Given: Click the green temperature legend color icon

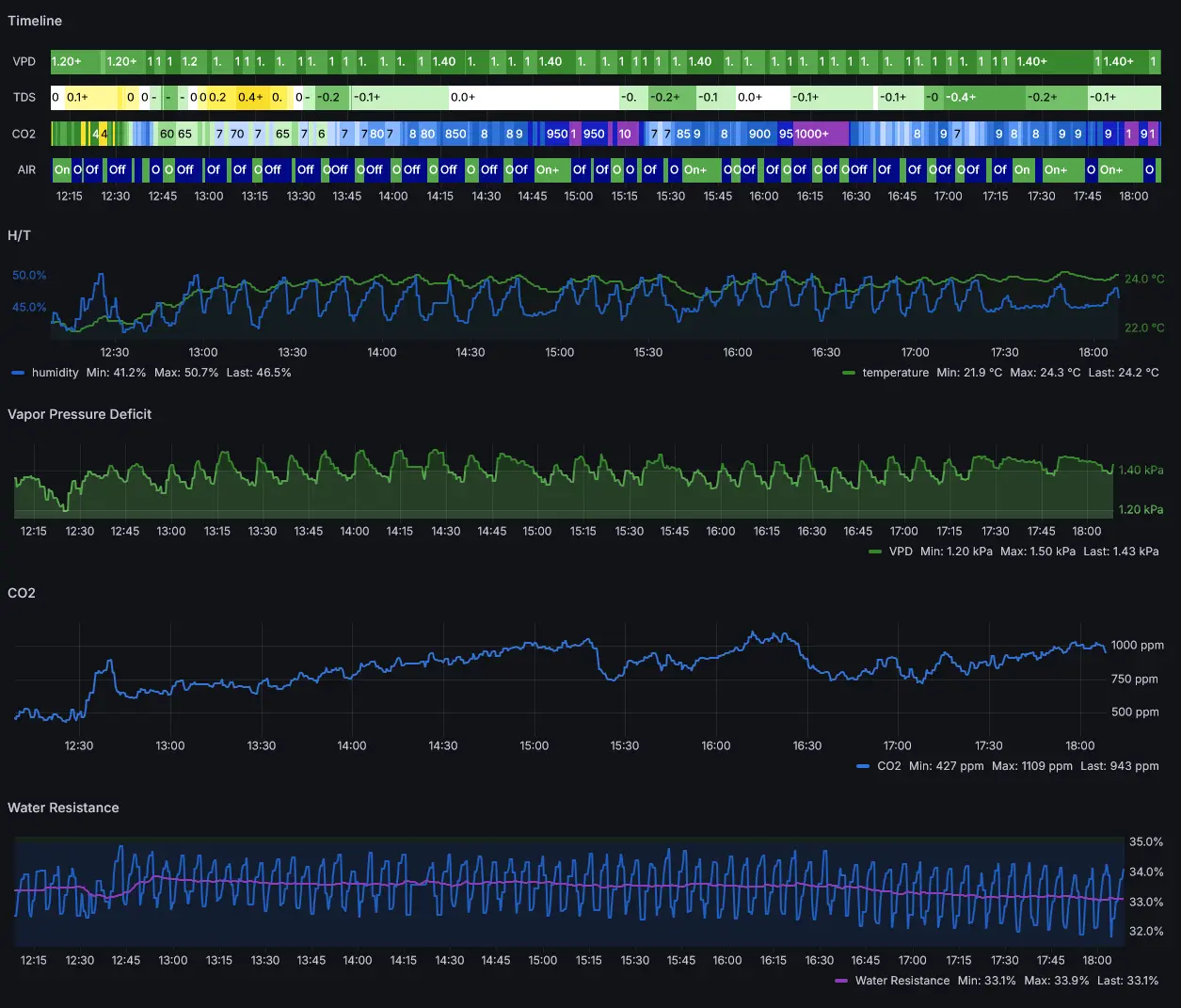Looking at the screenshot, I should [849, 373].
